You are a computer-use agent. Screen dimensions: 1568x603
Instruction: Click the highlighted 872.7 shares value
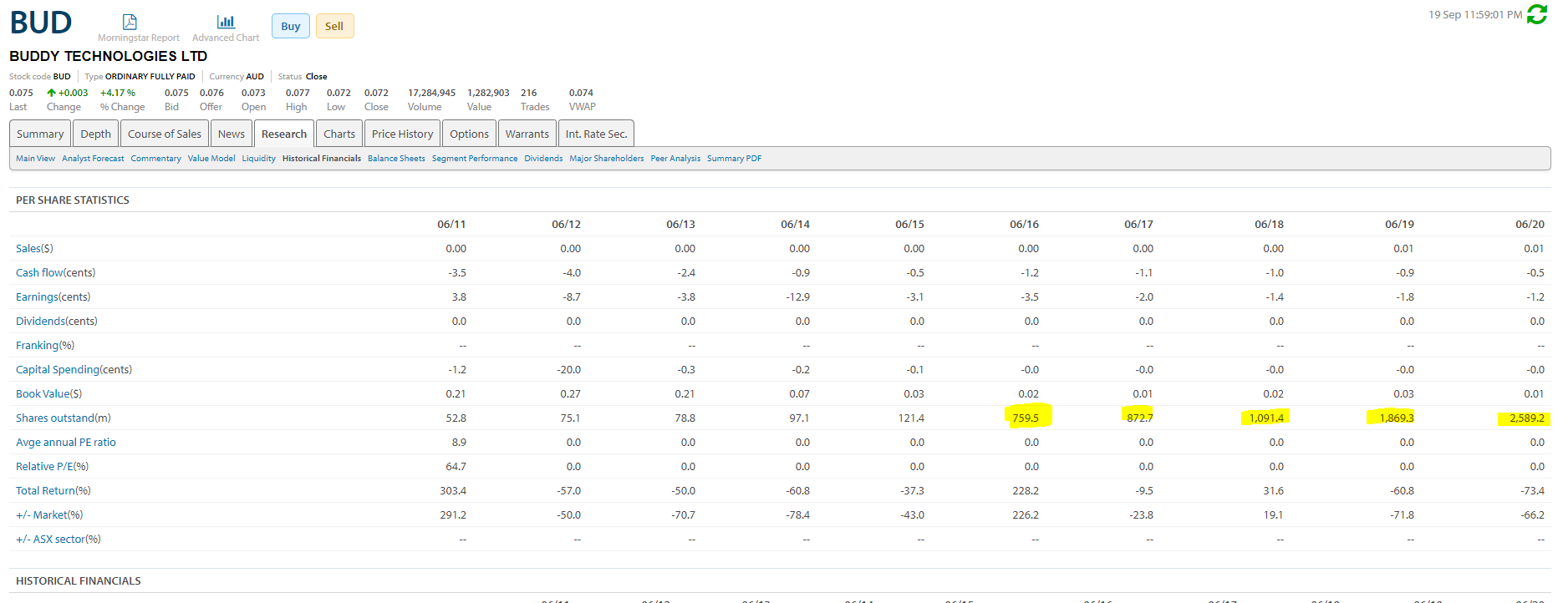point(1140,418)
